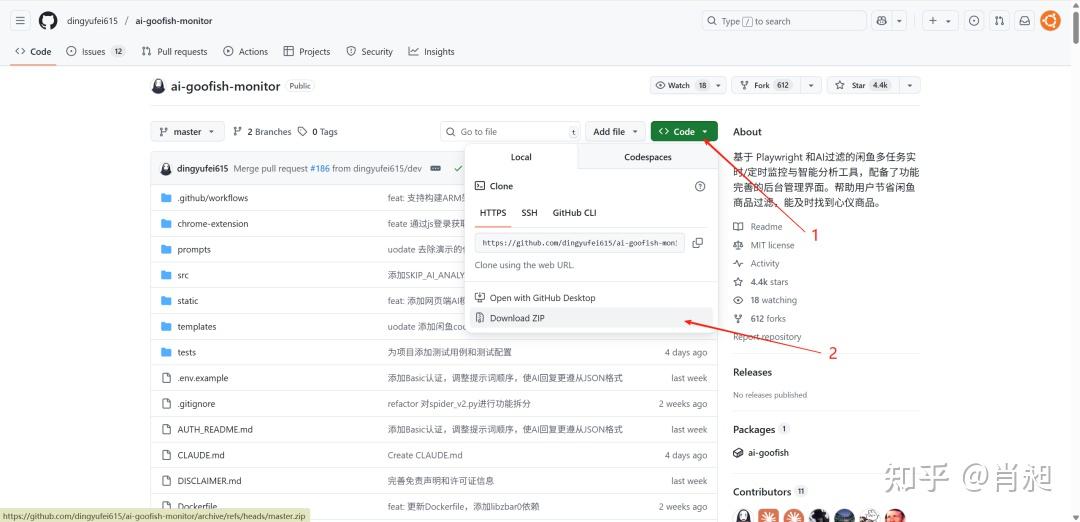
Task: Click dingyufei615 author avatar in commit row
Action: coord(165,169)
